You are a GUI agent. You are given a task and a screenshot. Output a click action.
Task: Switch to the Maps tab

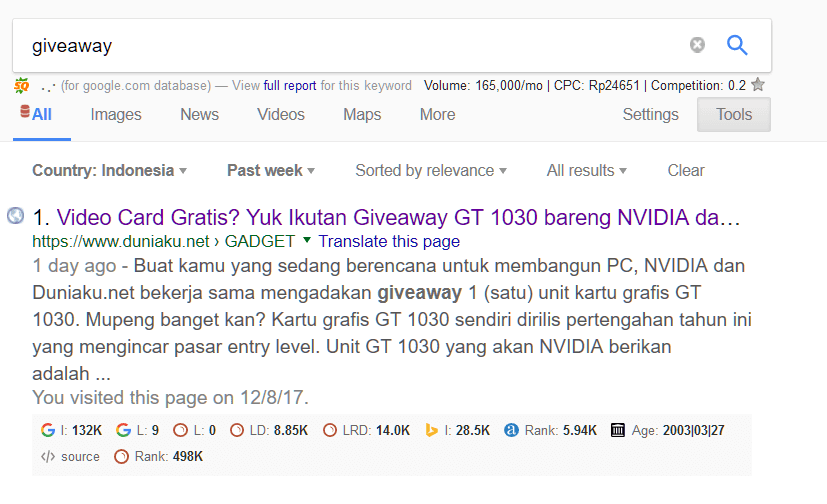[362, 114]
